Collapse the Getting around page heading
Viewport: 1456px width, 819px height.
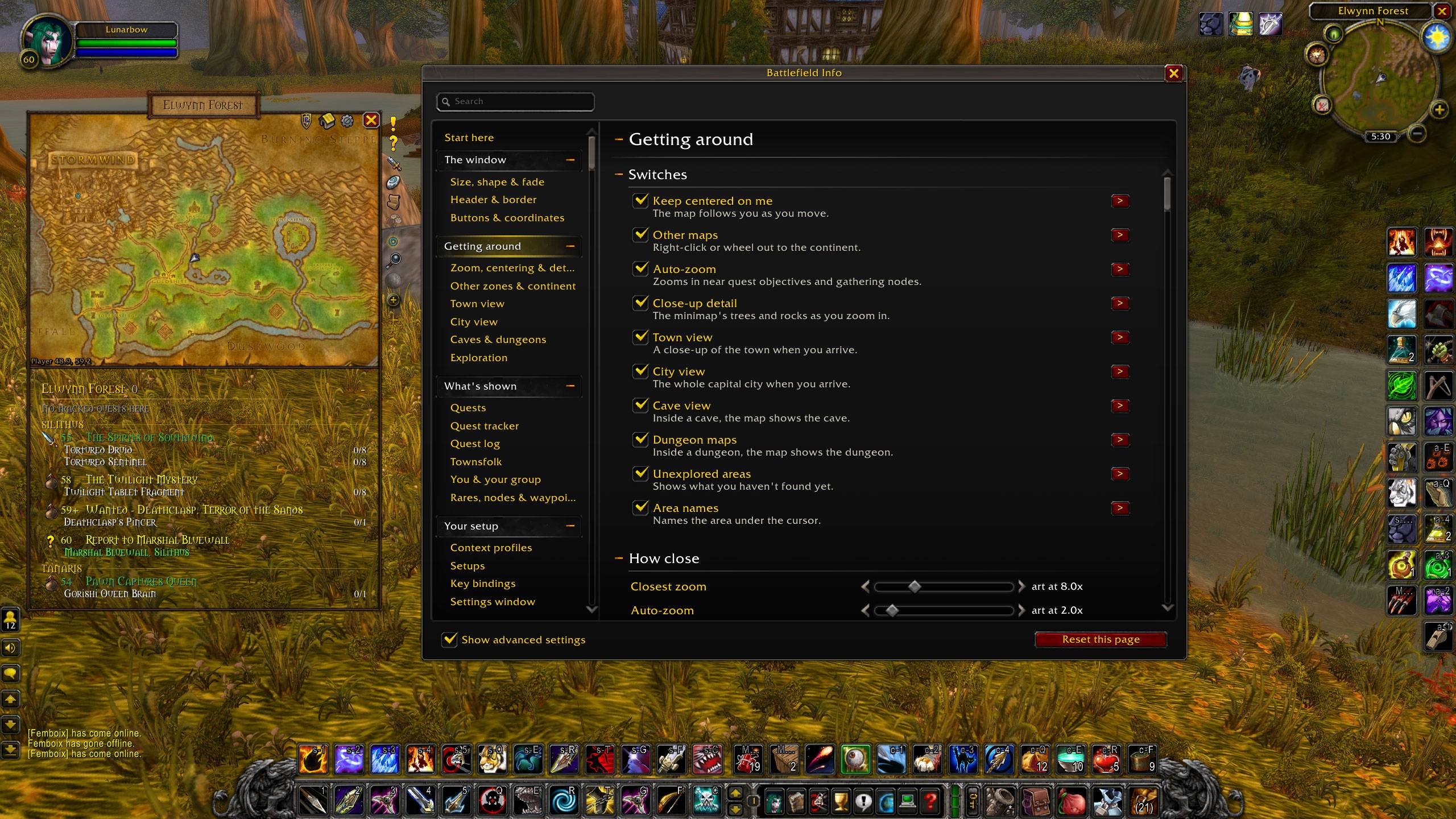click(x=619, y=139)
